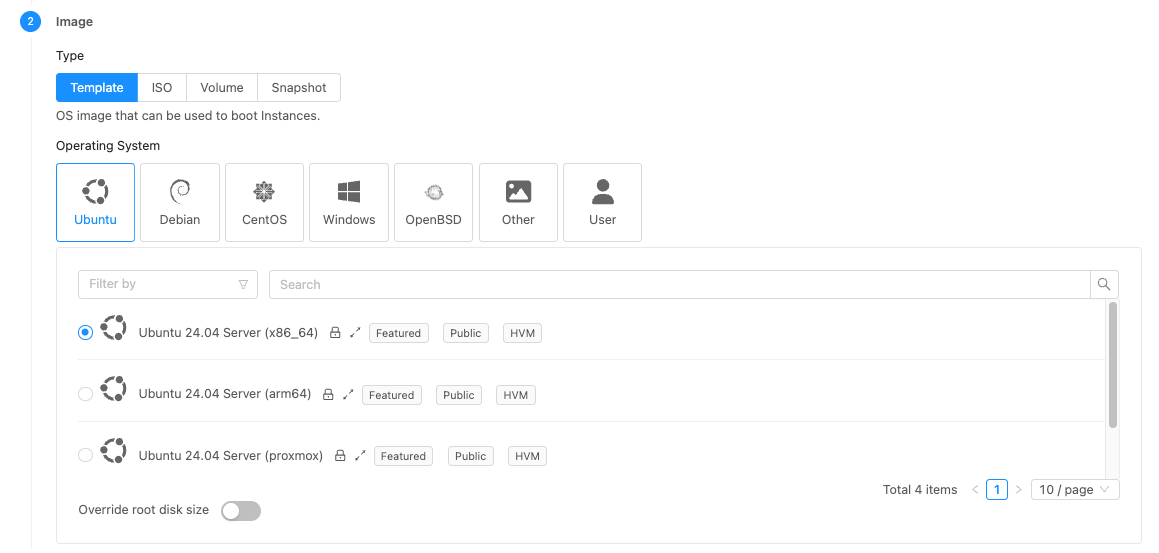1159x553 pixels.
Task: Click resize arrows icon on arm64 row
Action: click(348, 395)
